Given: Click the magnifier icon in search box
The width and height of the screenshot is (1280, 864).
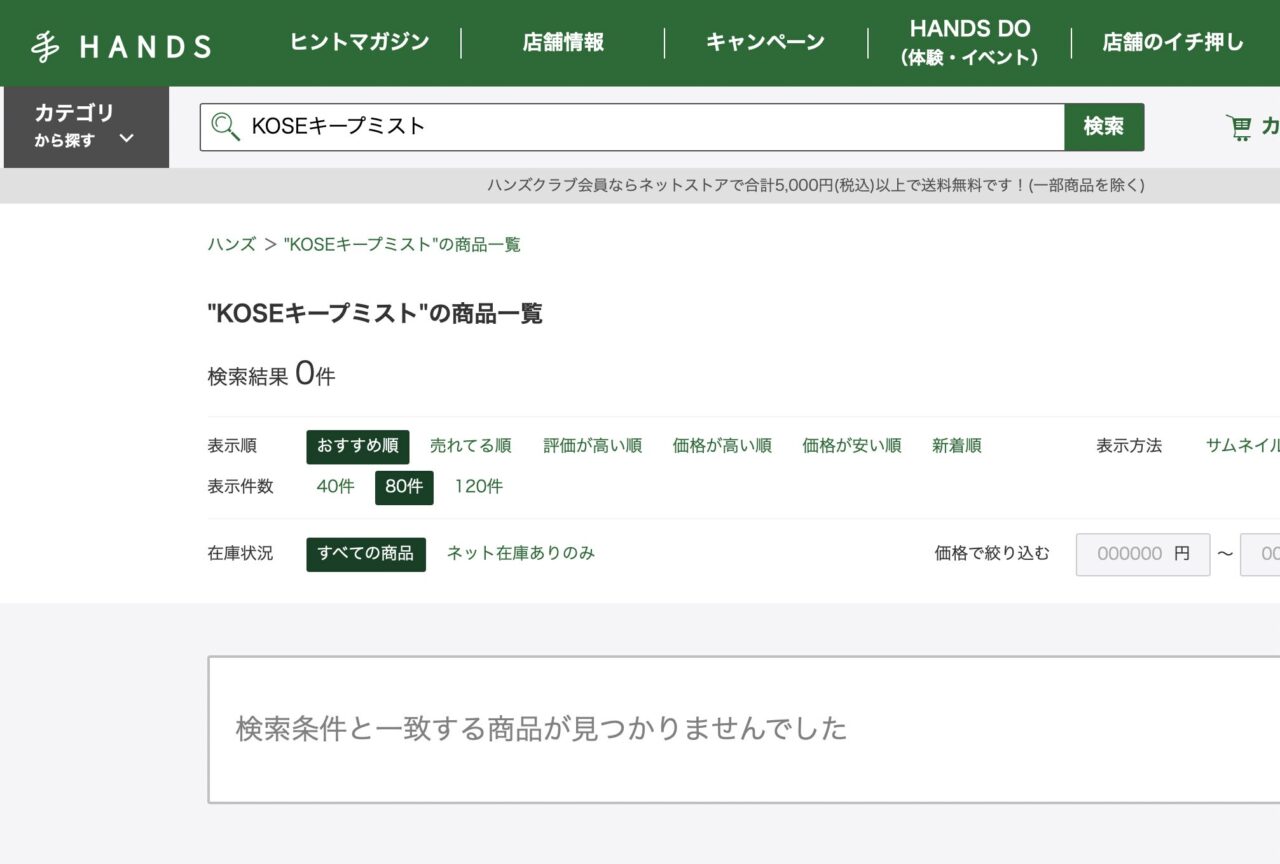Looking at the screenshot, I should click(x=225, y=126).
